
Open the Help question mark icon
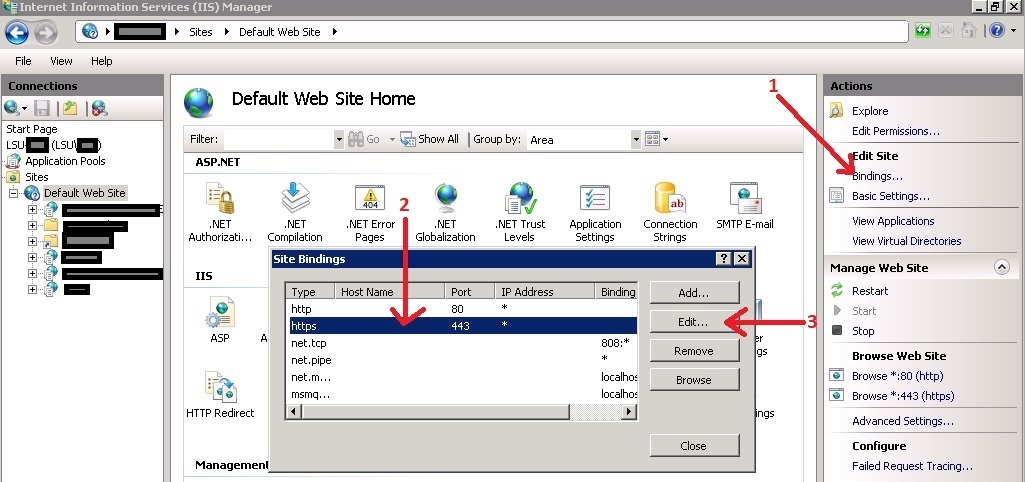click(996, 31)
